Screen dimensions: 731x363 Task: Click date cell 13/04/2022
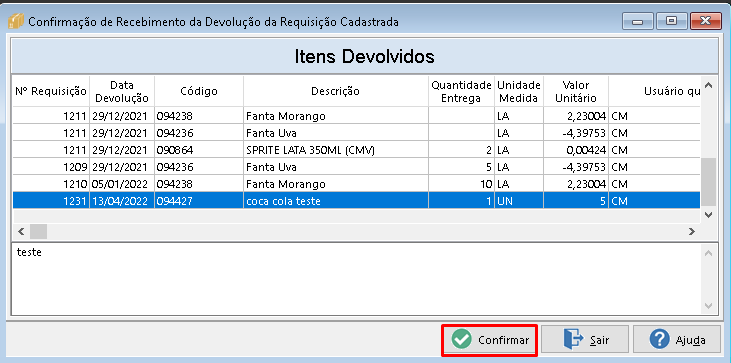pyautogui.click(x=122, y=201)
